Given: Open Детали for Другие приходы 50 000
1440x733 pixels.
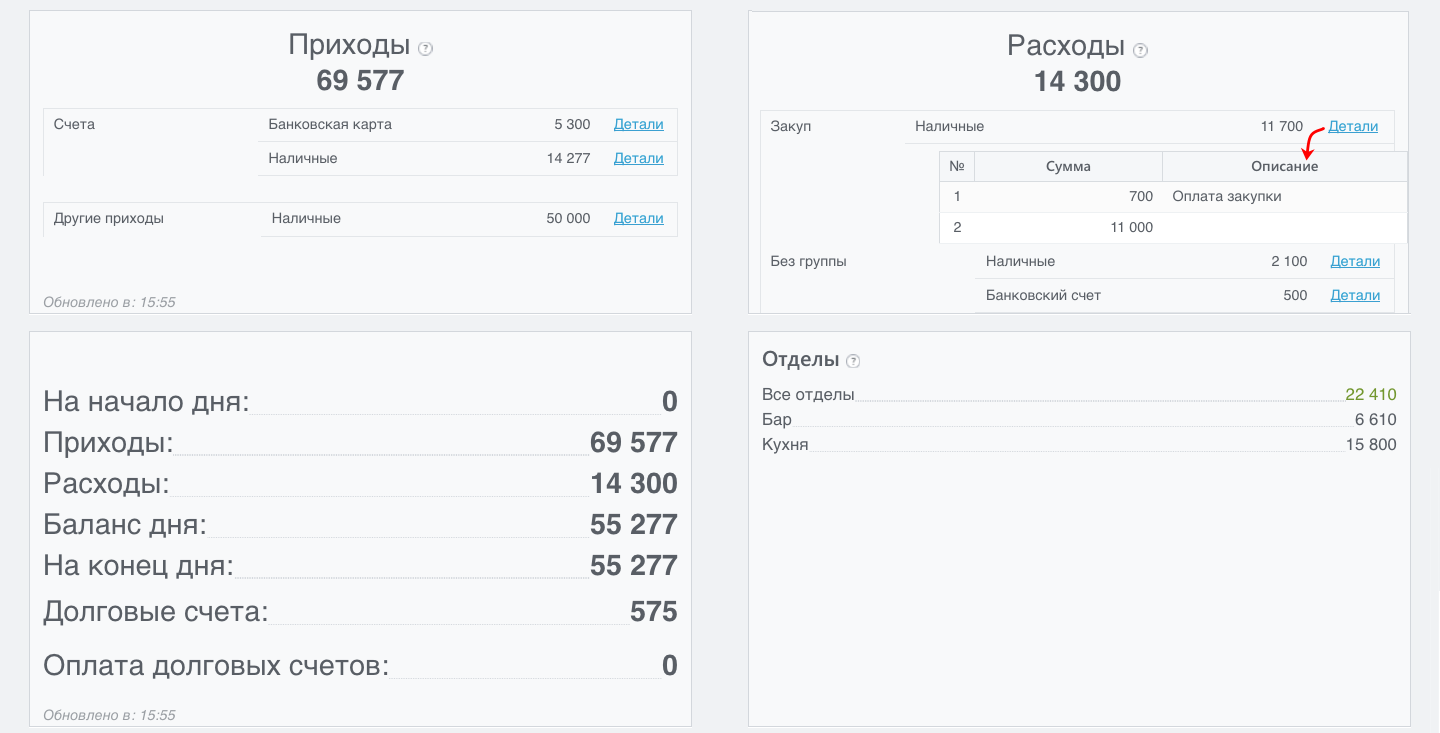Looking at the screenshot, I should click(x=638, y=218).
